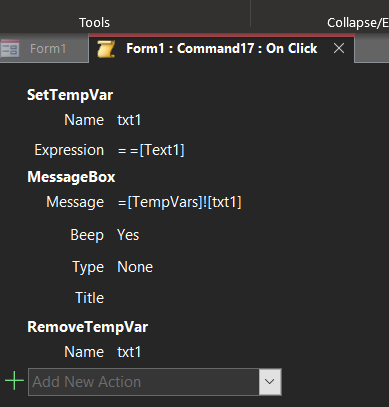The width and height of the screenshot is (389, 407).
Task: Click the Collapse/Expand ribbon group label
Action: click(358, 23)
